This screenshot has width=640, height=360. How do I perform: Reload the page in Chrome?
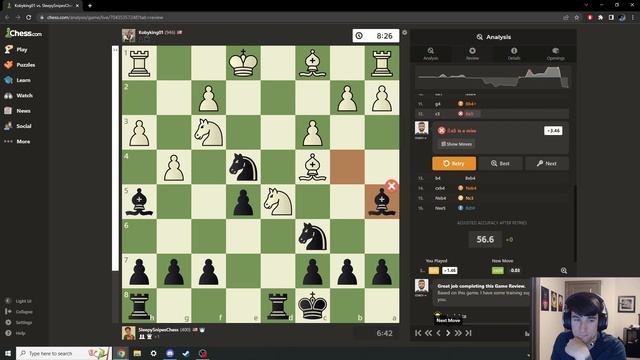29,18
